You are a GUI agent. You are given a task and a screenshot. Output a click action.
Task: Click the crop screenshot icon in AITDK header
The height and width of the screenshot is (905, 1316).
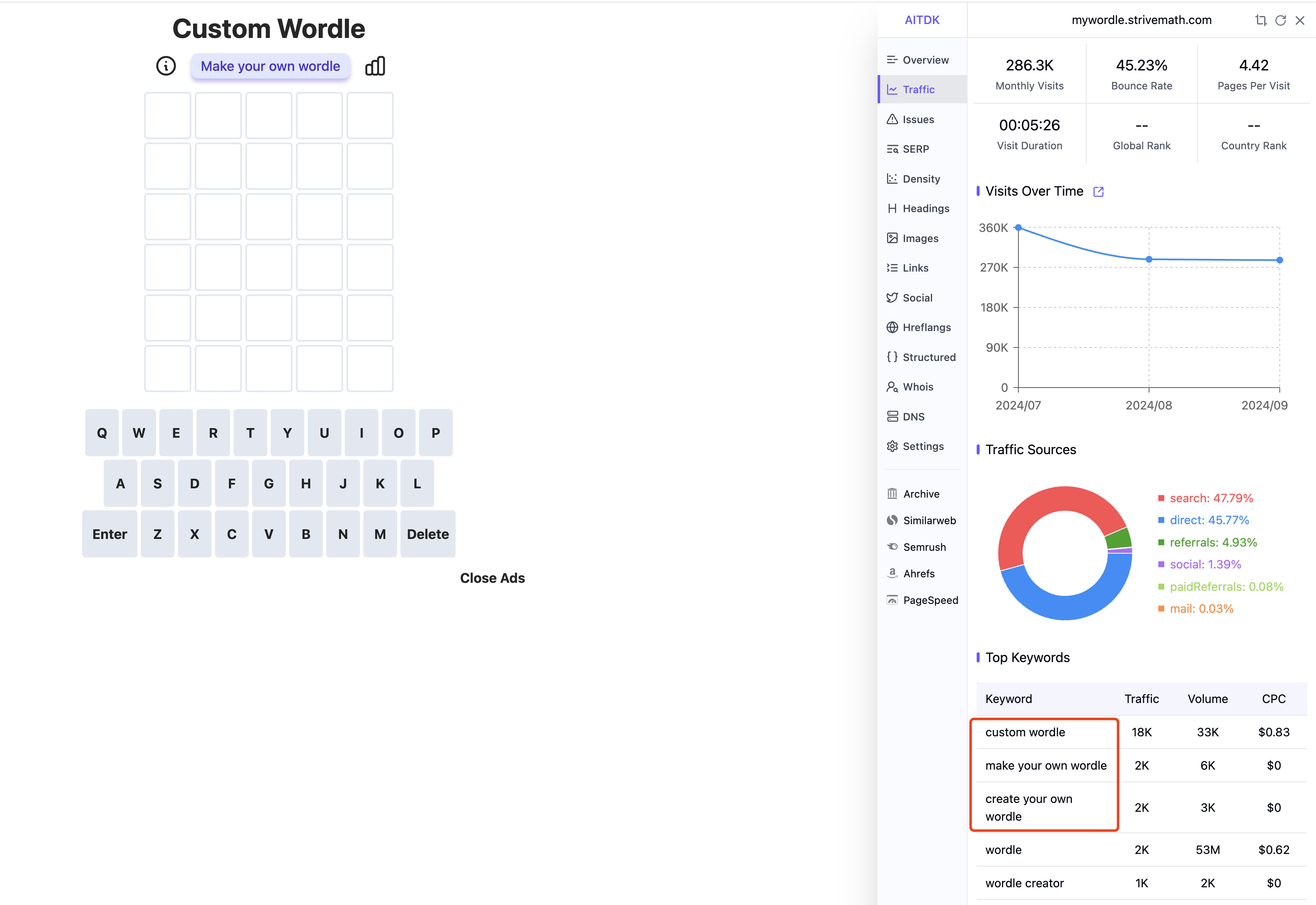coord(1260,20)
